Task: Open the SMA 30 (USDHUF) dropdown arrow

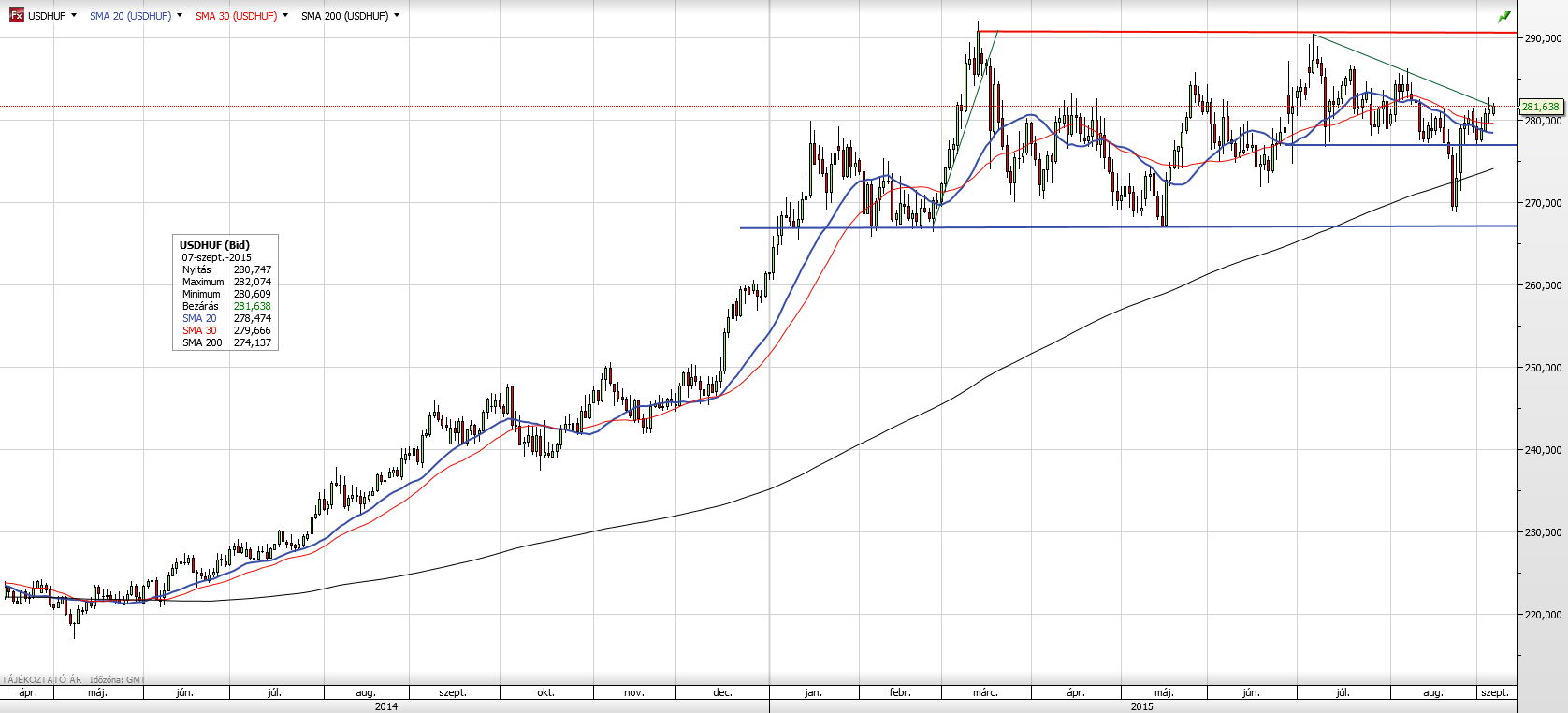Action: tap(285, 16)
